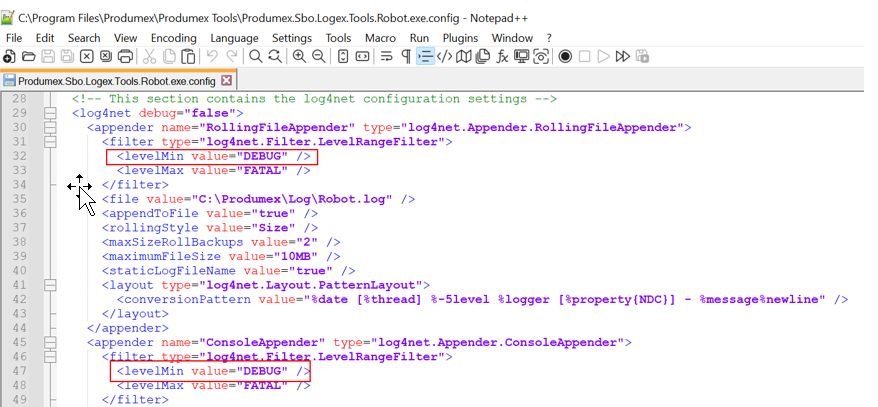Open the Edit menu
878x407 pixels.
(45, 38)
